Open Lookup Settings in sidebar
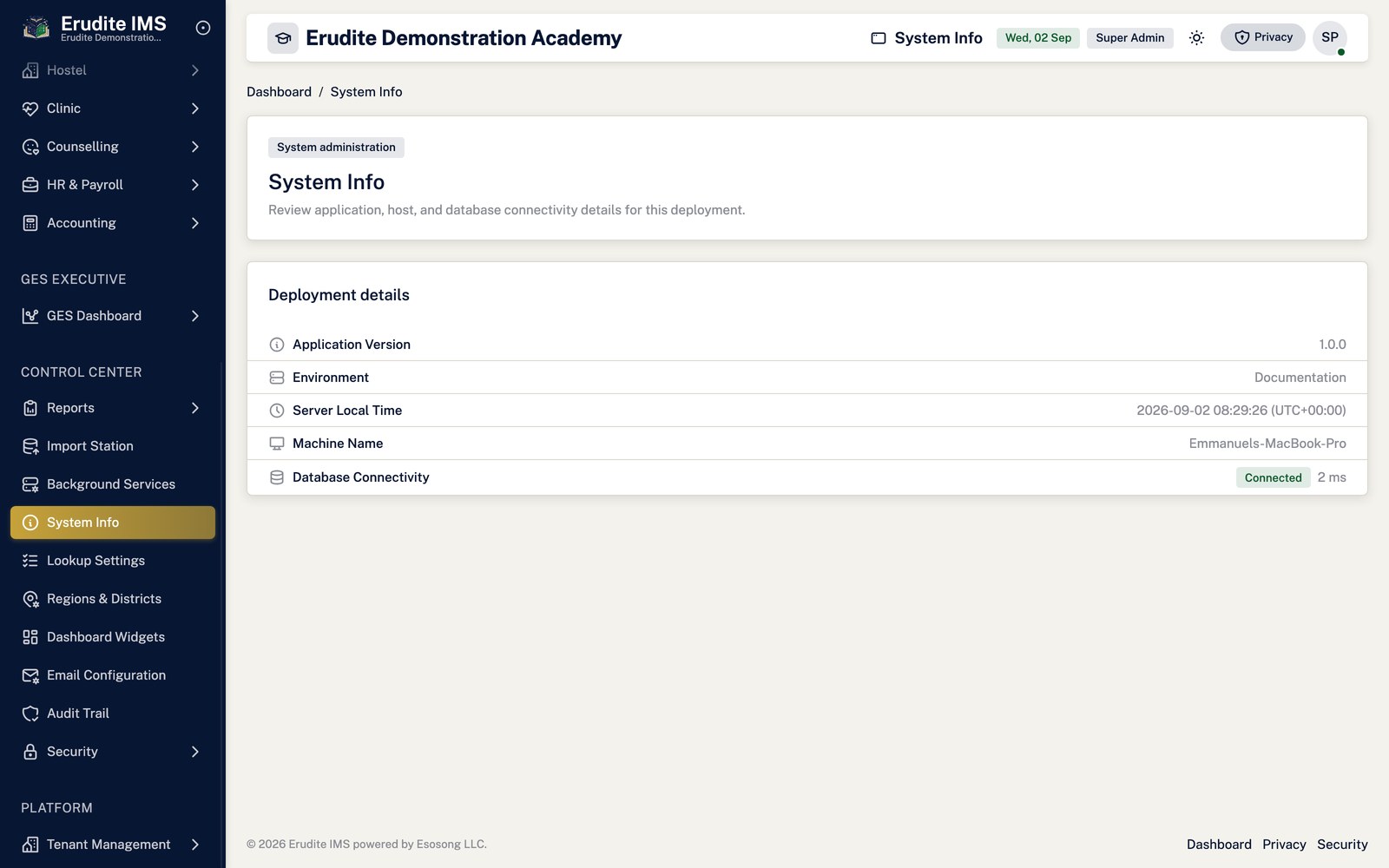 click(113, 561)
